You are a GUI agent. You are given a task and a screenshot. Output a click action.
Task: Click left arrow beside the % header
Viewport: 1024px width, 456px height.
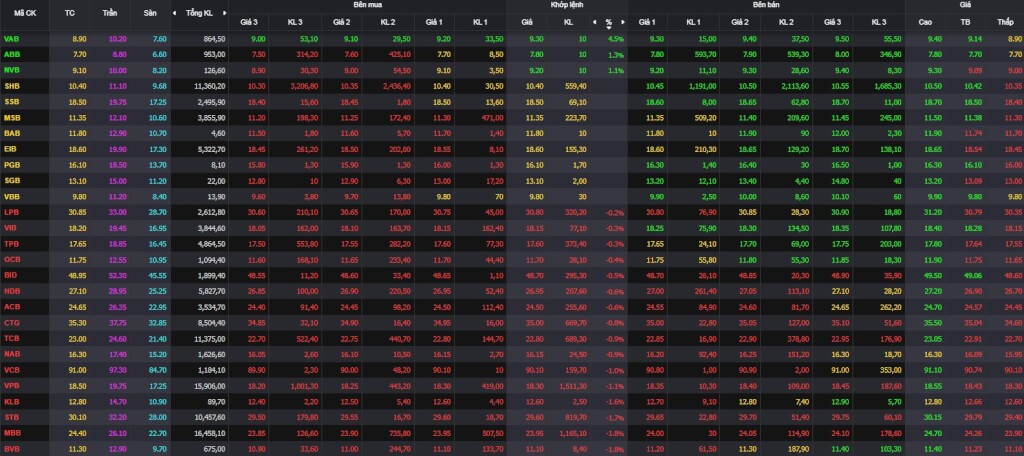click(x=594, y=22)
